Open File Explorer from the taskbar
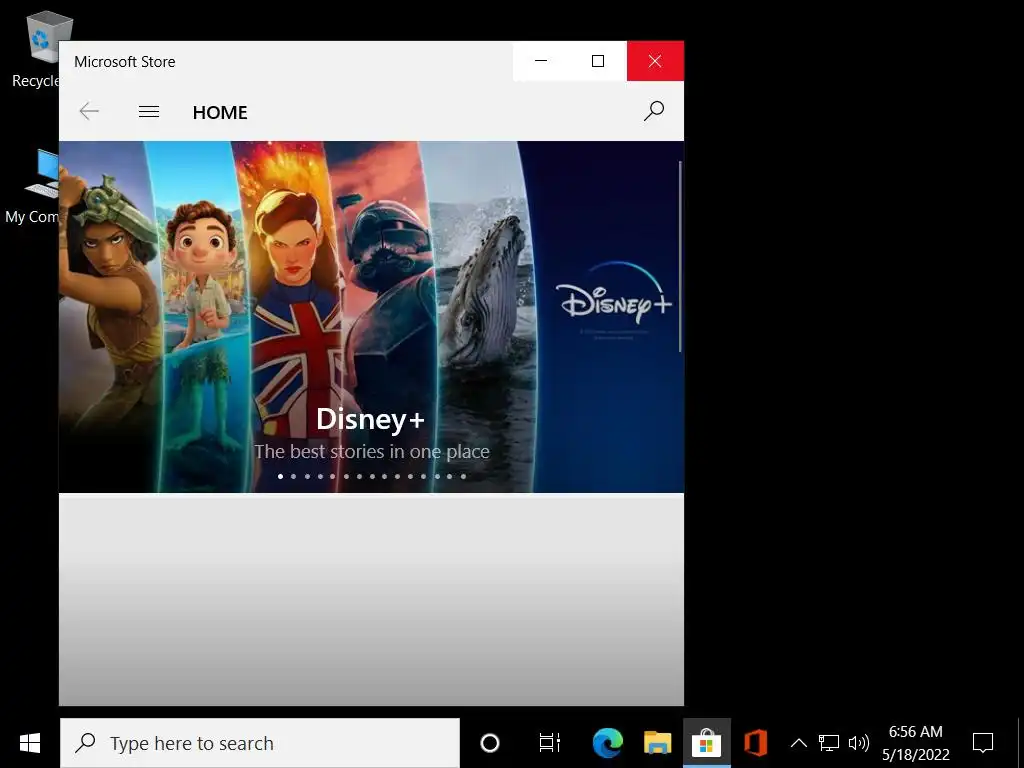 coord(657,743)
